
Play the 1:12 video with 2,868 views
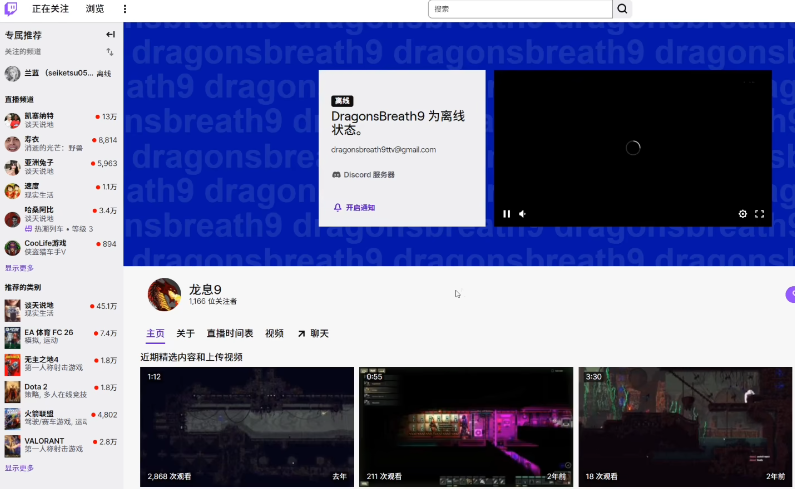pyautogui.click(x=247, y=427)
